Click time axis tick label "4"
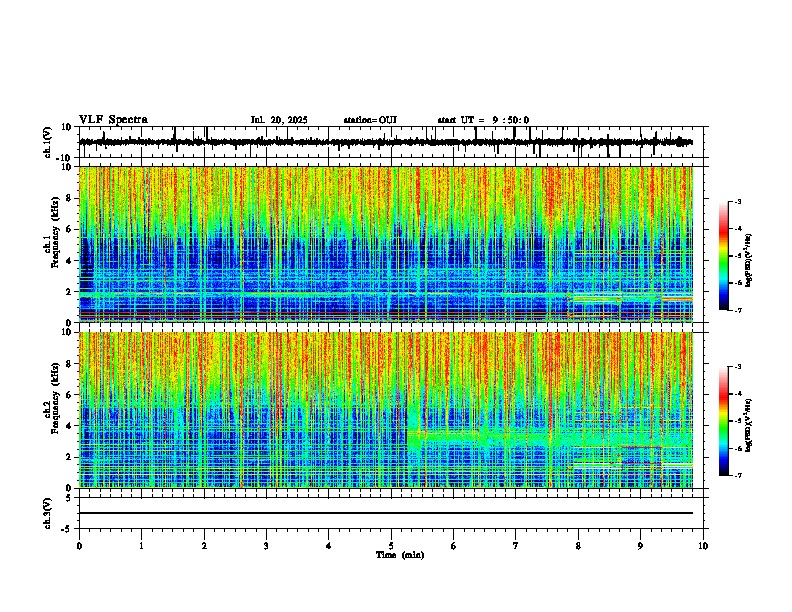Viewport: 792px width, 612px height. coord(329,546)
